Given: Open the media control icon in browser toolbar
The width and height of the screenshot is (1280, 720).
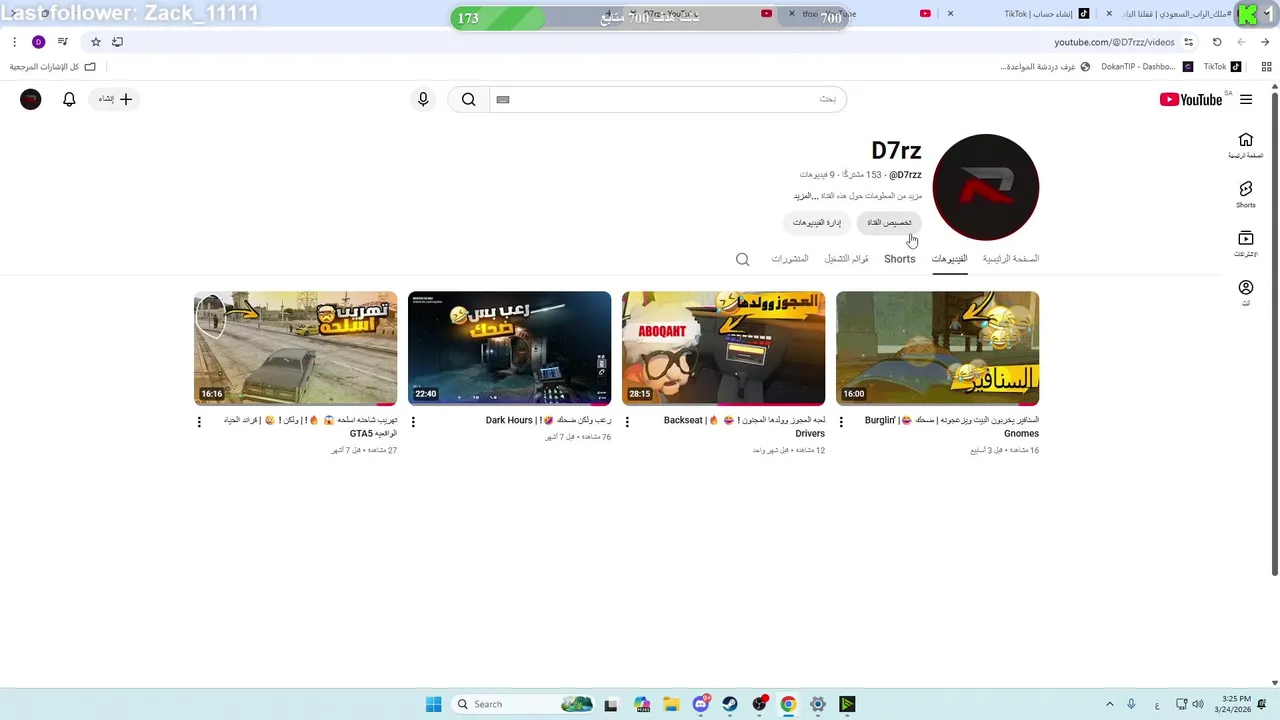Looking at the screenshot, I should pos(63,42).
